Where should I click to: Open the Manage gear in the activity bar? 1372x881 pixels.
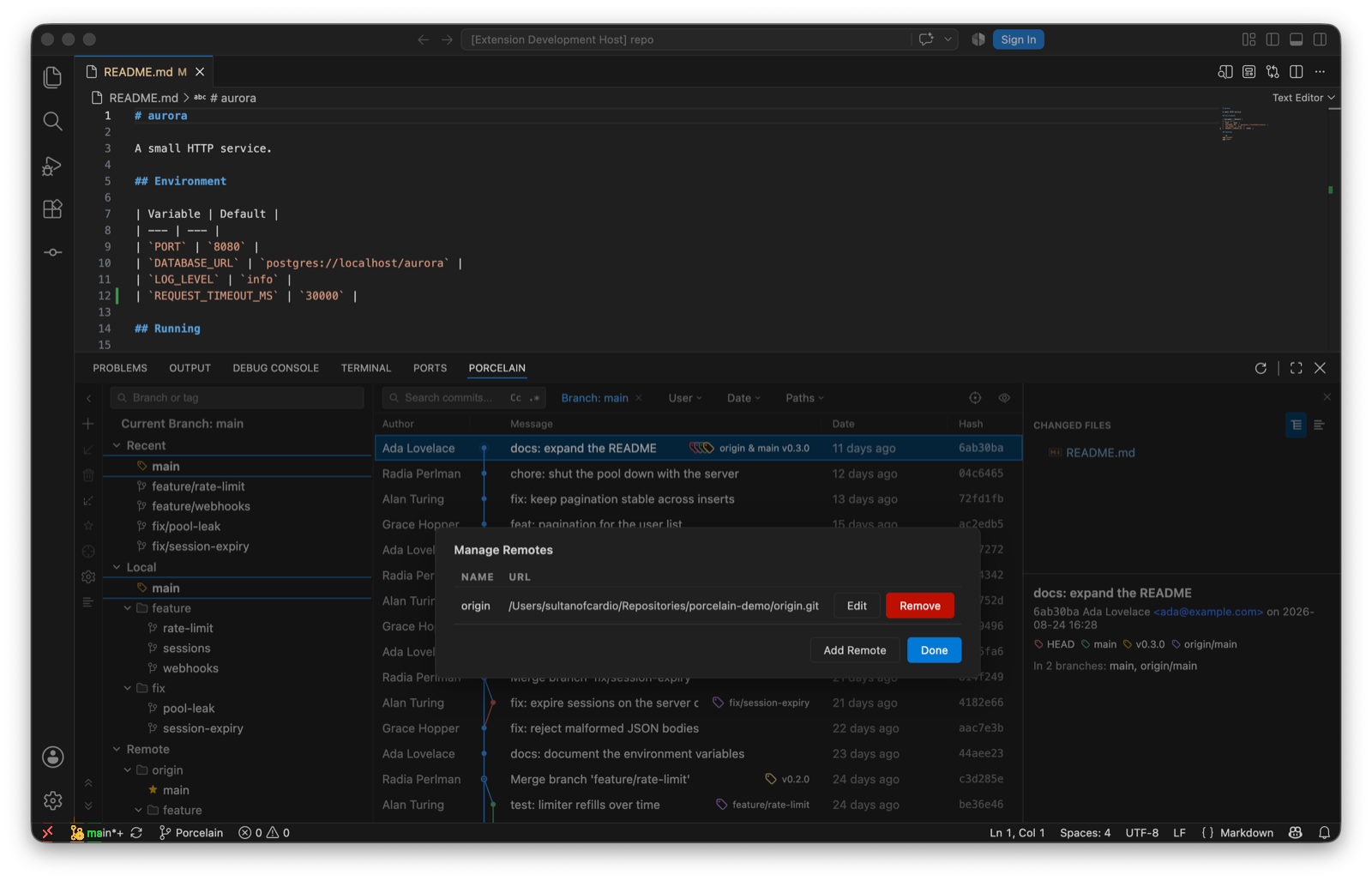[x=52, y=800]
